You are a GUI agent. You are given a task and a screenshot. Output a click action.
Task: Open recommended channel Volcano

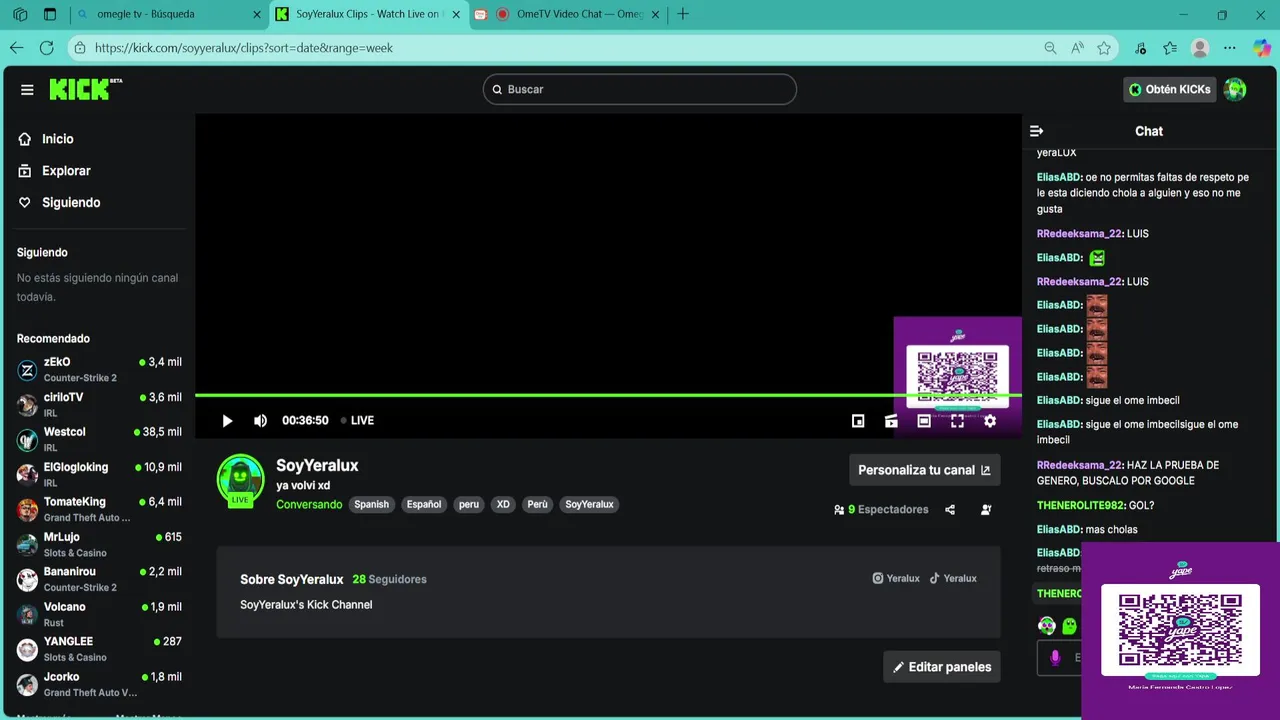click(99, 615)
